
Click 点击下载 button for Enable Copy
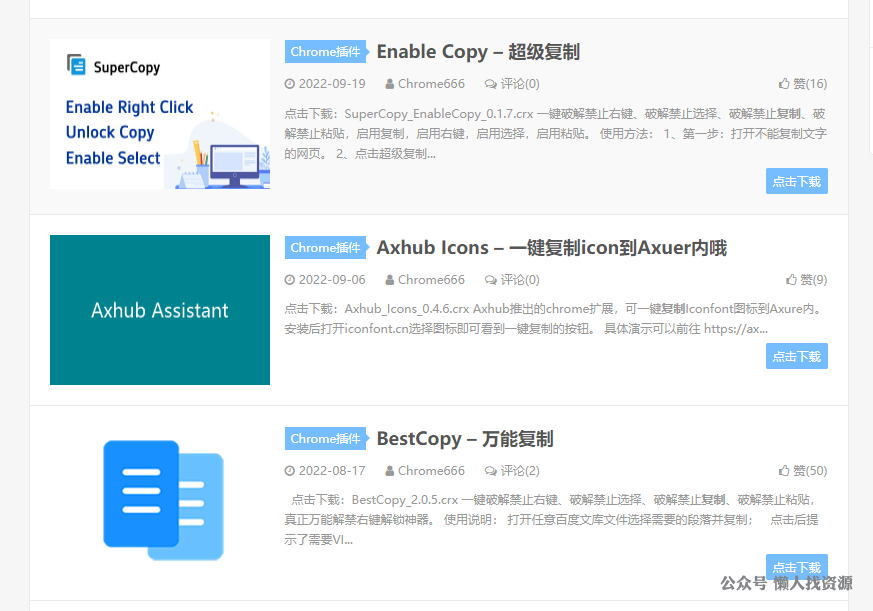(797, 181)
